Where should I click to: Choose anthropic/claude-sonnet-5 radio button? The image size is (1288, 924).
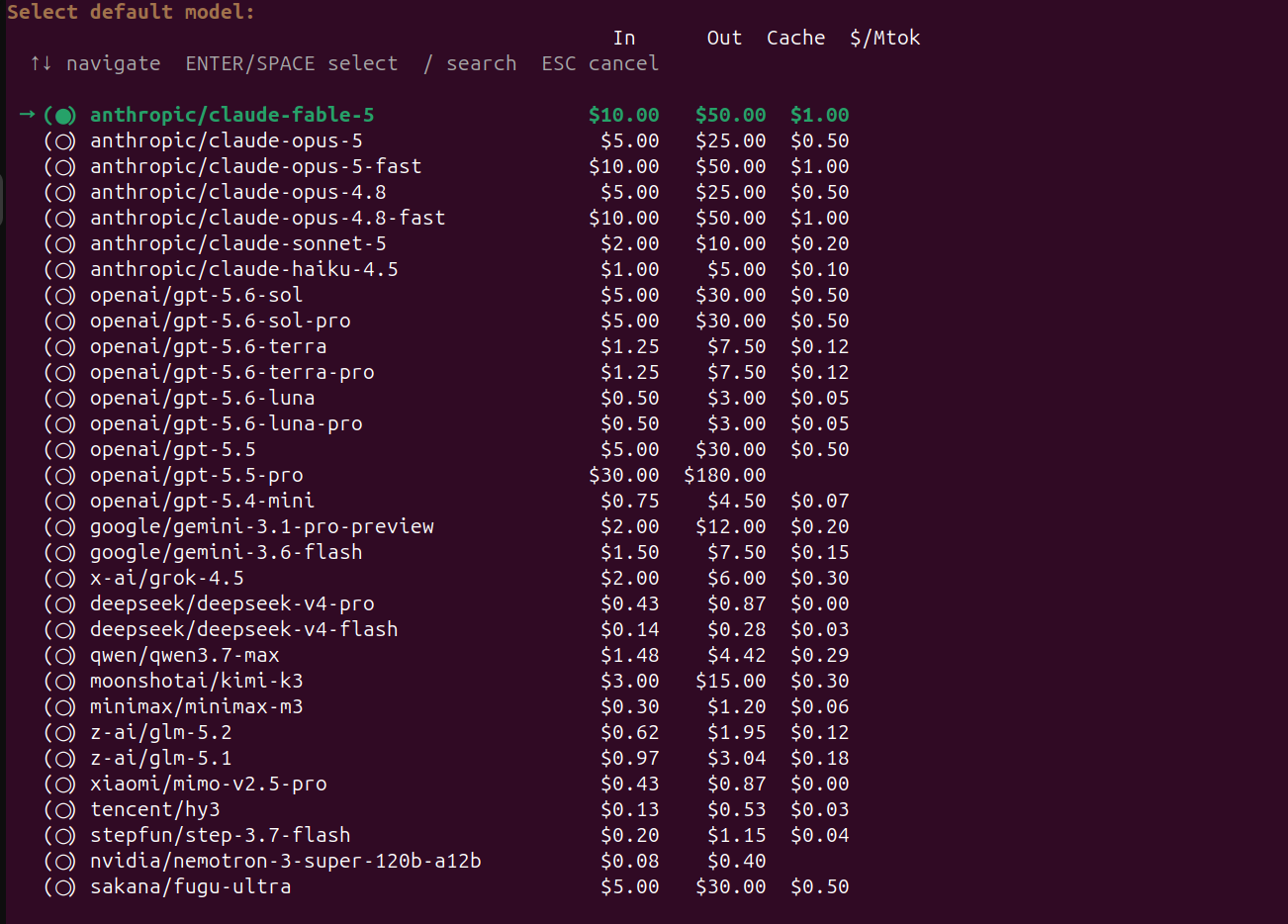(60, 244)
